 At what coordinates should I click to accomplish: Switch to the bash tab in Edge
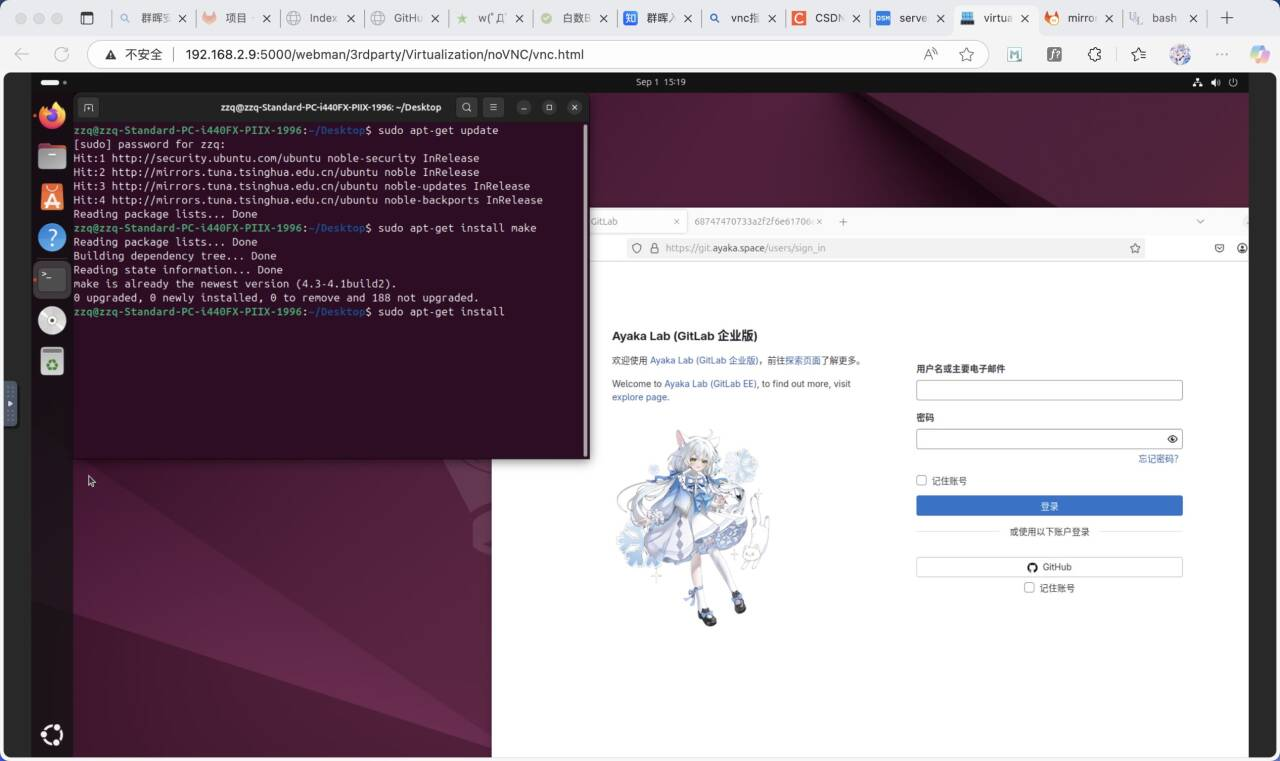pyautogui.click(x=1163, y=18)
